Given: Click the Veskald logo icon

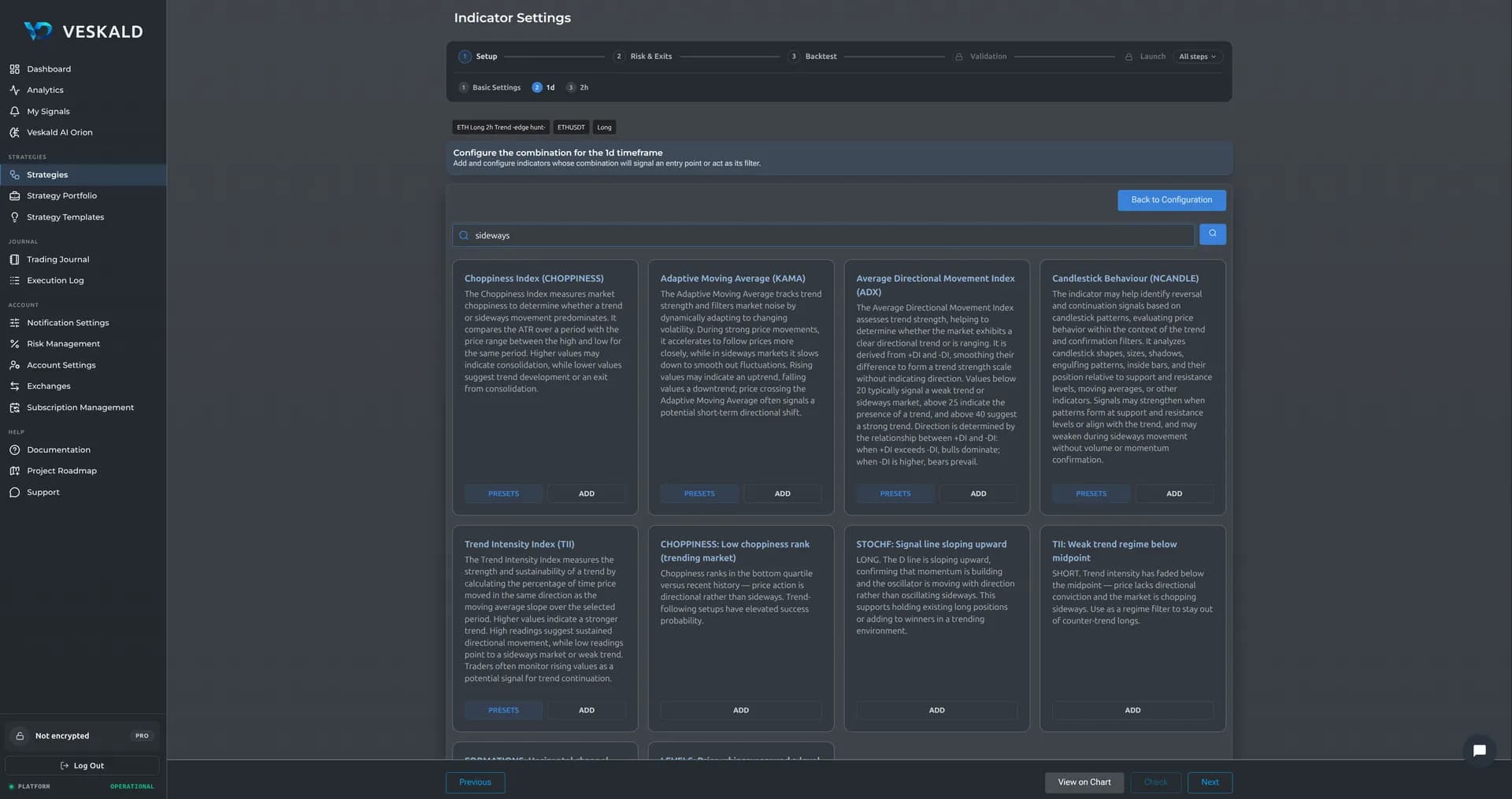Looking at the screenshot, I should (37, 31).
